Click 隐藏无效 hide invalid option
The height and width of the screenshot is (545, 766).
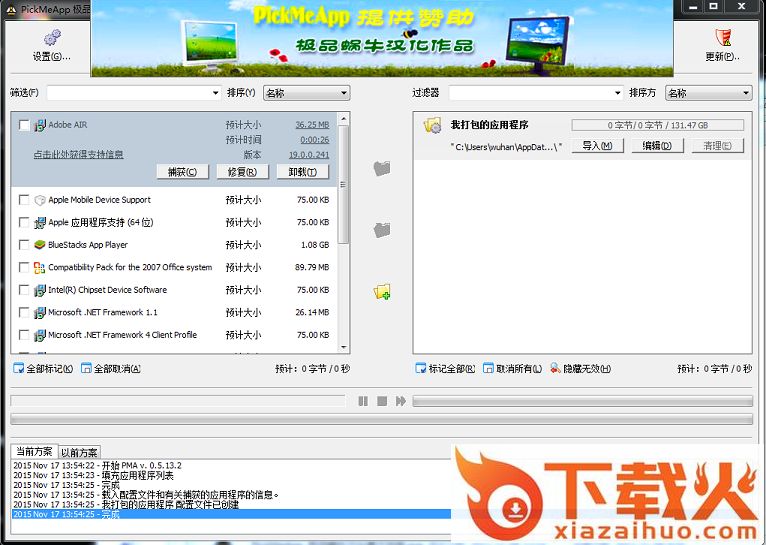[x=580, y=369]
